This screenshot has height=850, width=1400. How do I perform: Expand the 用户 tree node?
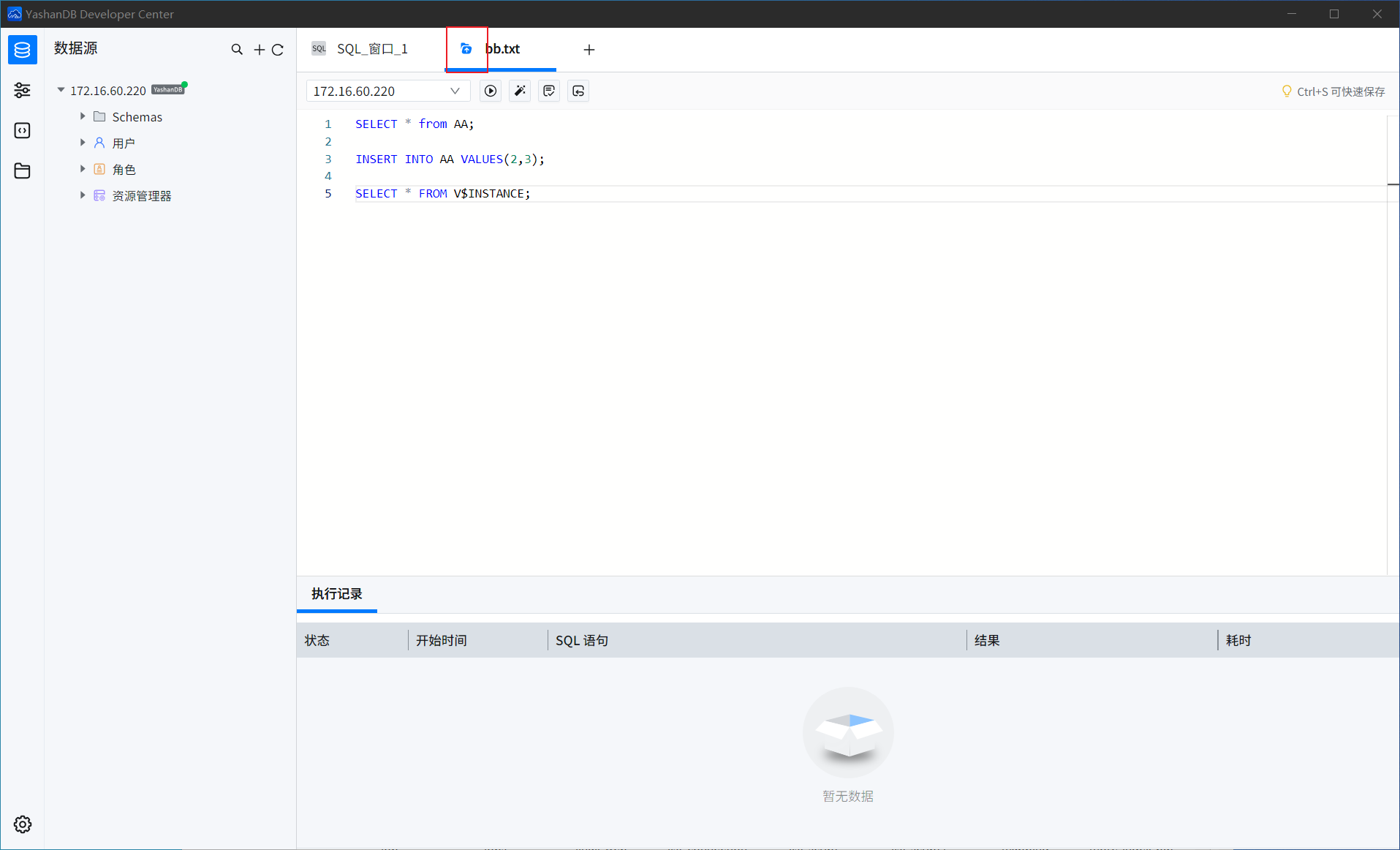(83, 143)
